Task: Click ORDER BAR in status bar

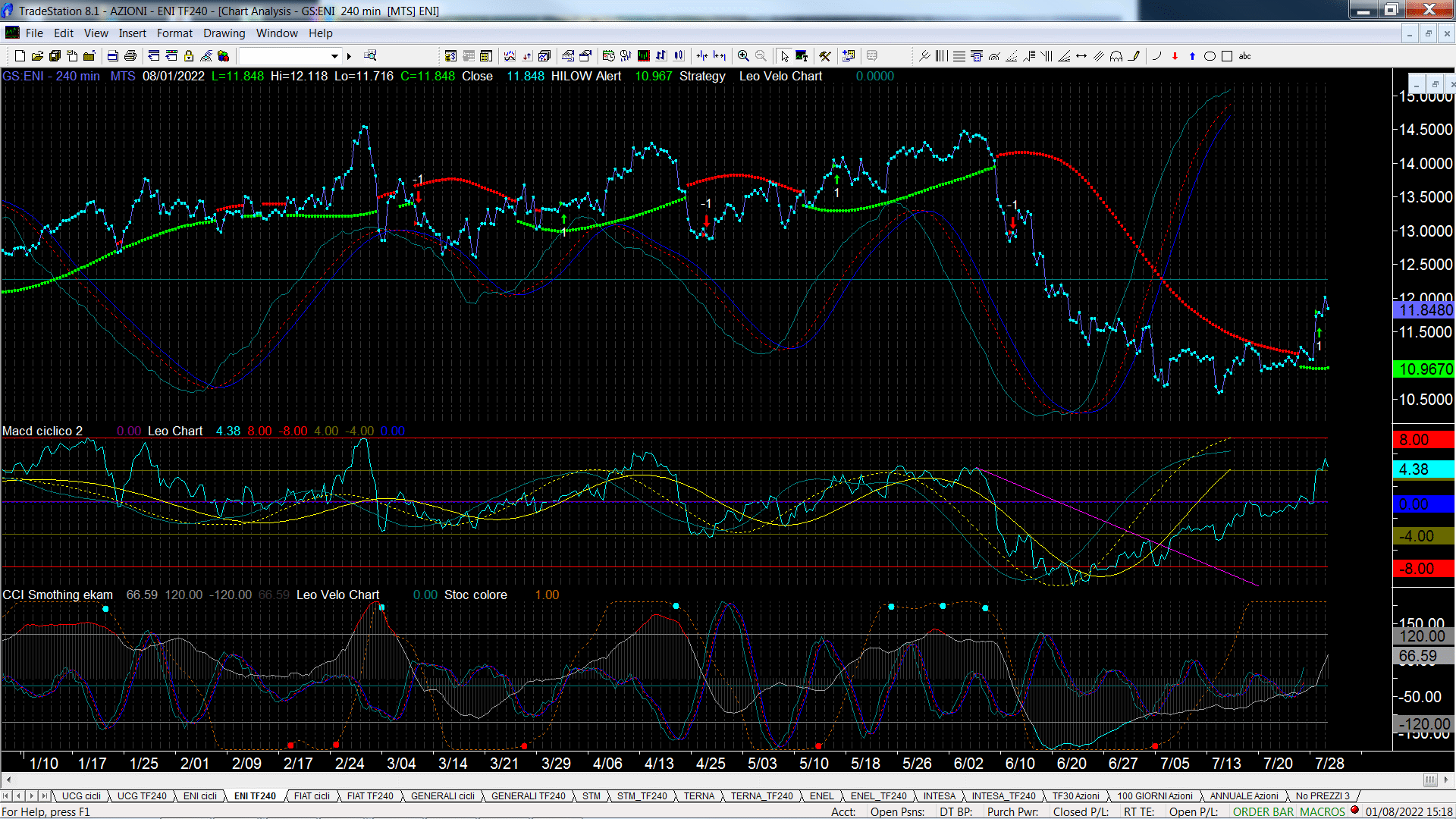Action: 1263,812
